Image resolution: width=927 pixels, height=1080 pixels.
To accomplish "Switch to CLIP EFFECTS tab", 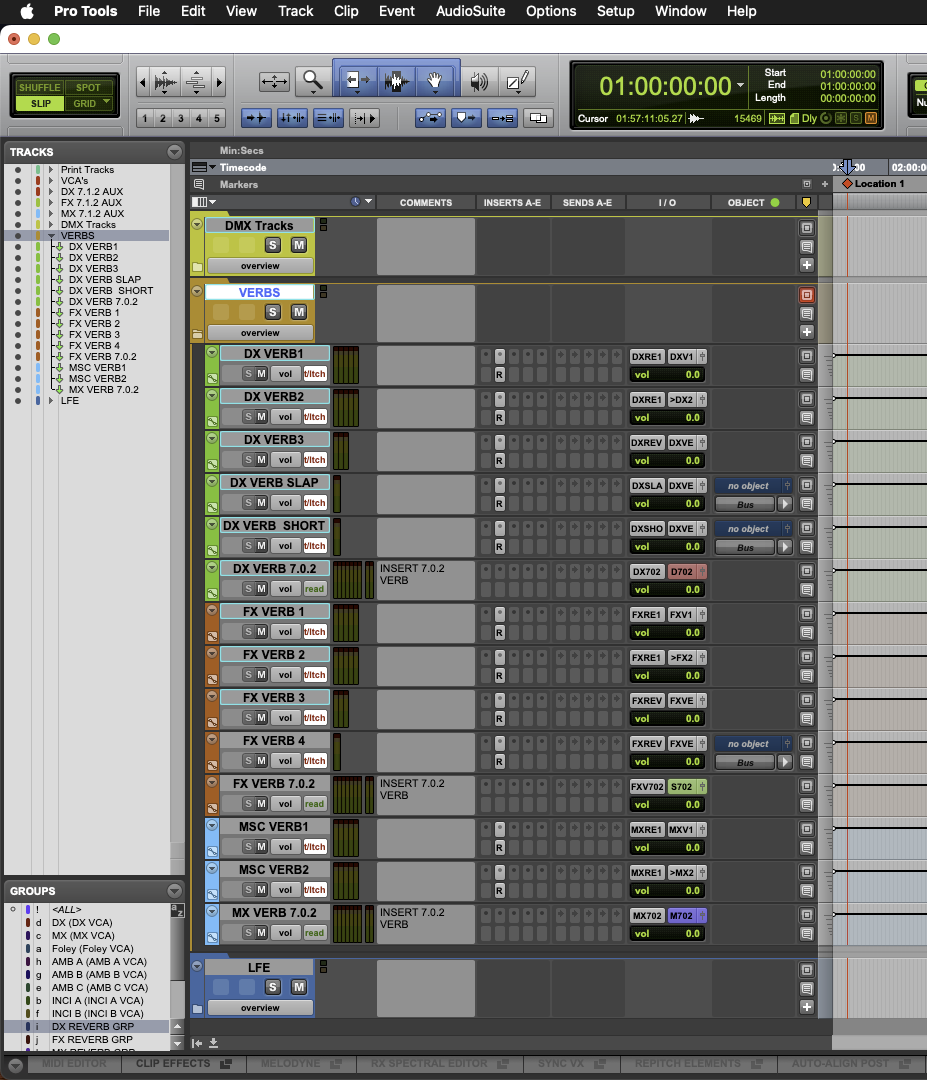I will point(183,1063).
